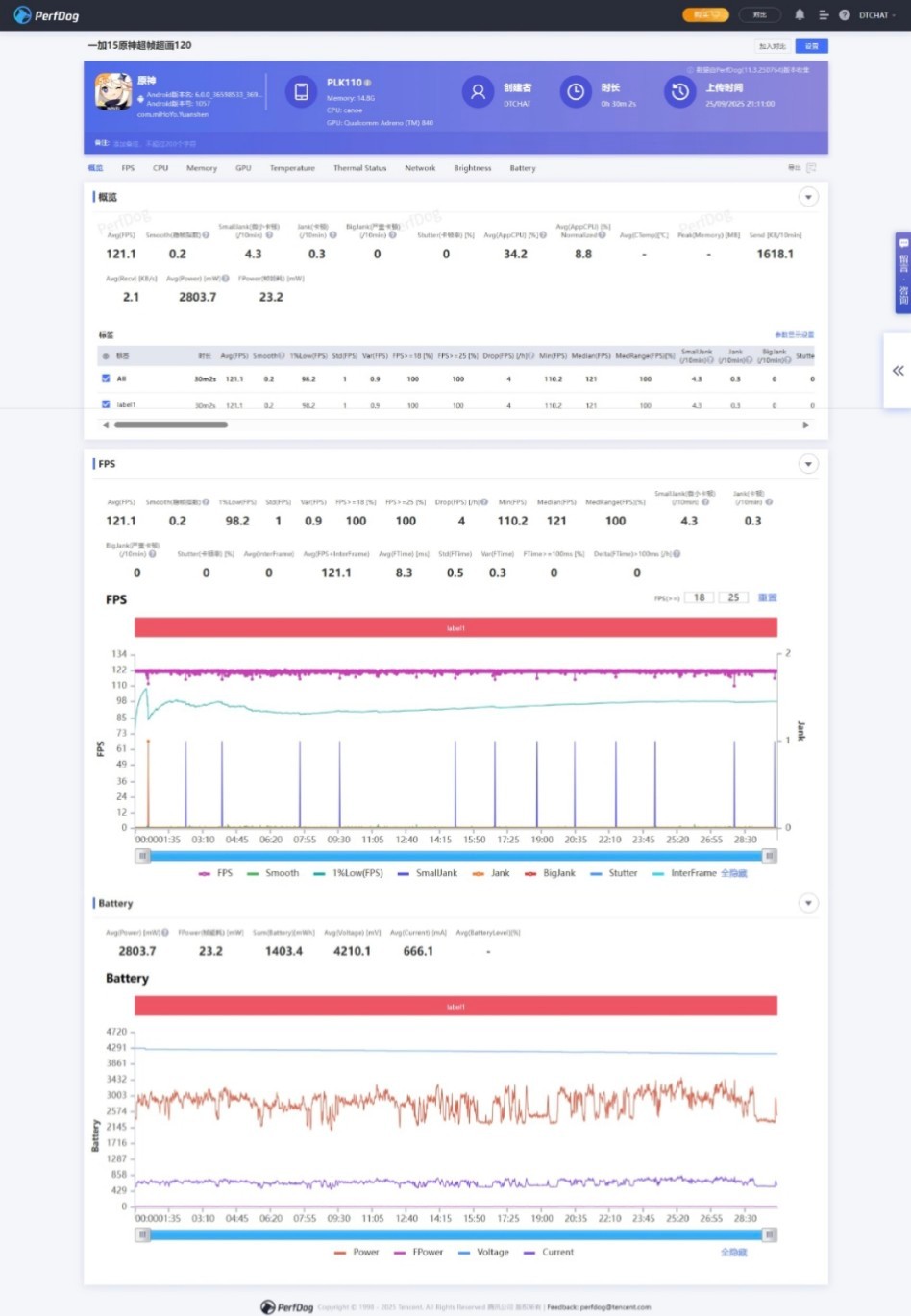Click the upload time history icon
The height and width of the screenshot is (1316, 911).
point(679,91)
